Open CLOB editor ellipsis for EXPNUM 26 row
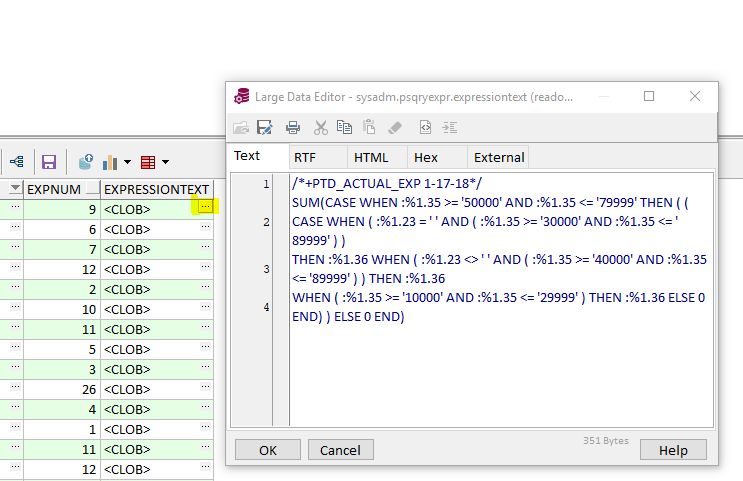 [205, 387]
